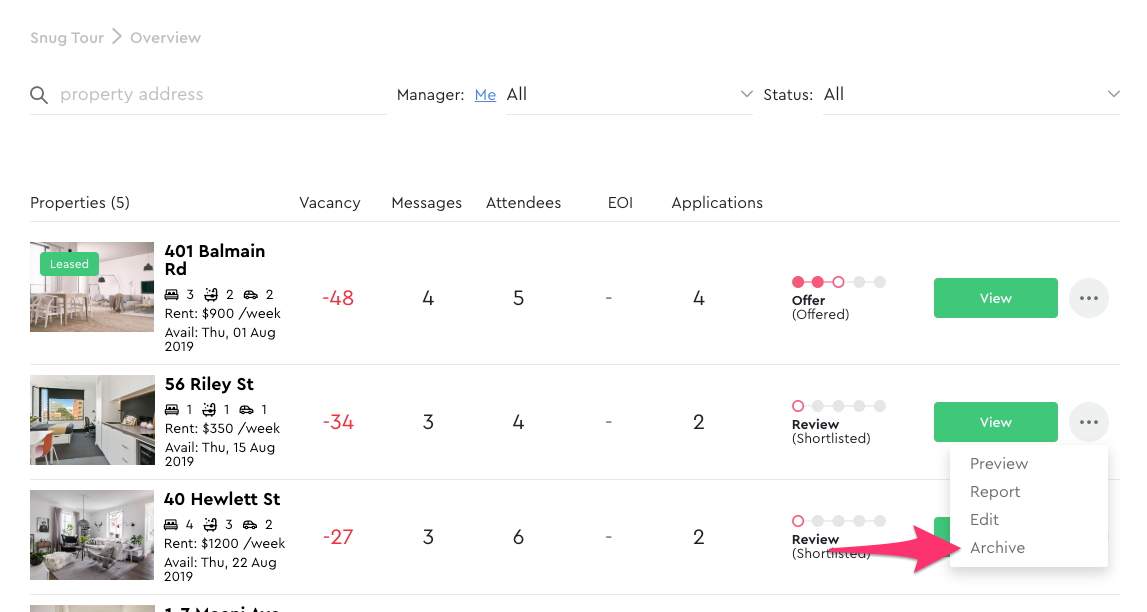The height and width of the screenshot is (612, 1147).
Task: Click the Offer progress dots for 401 Balmain Rd
Action: 838,282
